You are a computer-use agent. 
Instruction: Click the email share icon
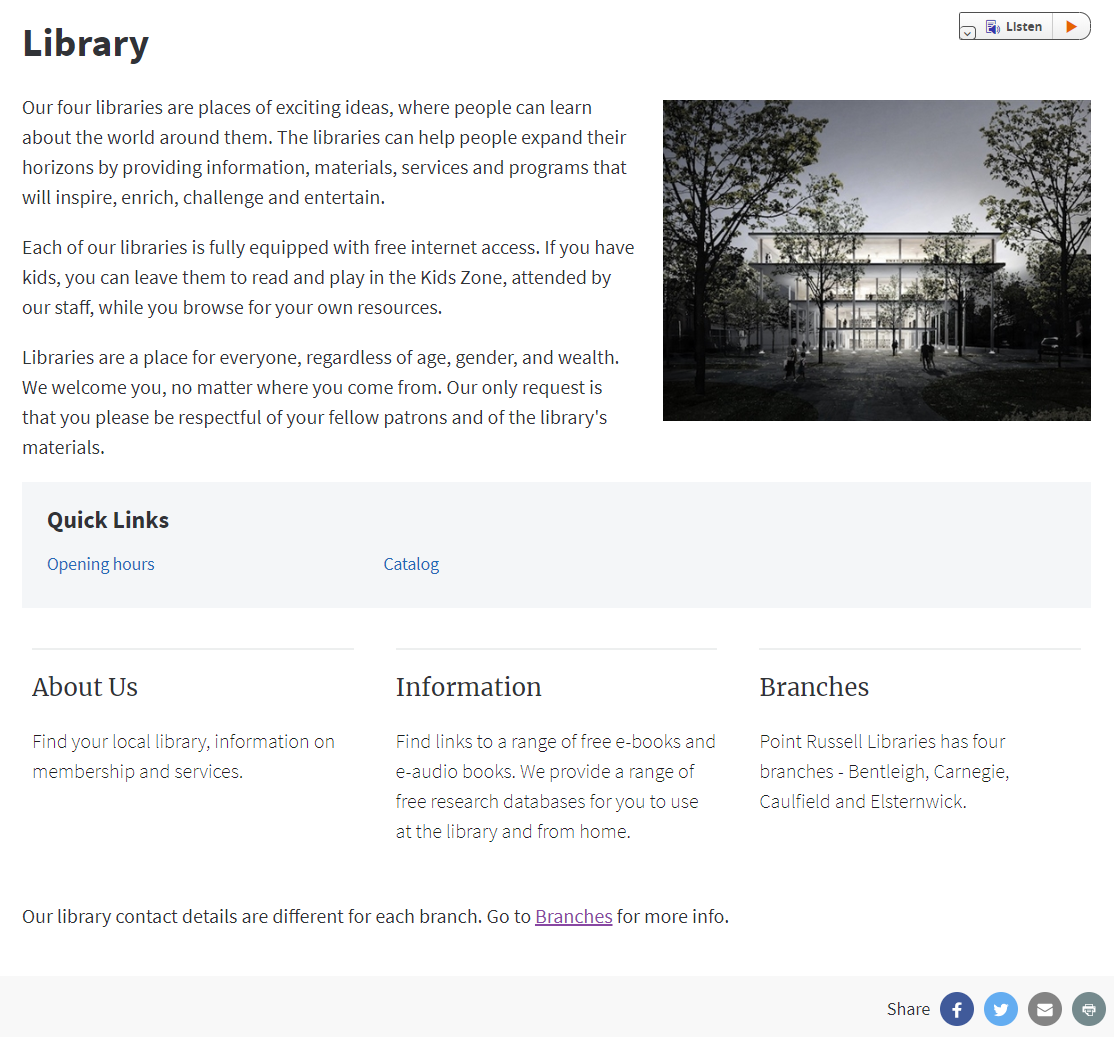pos(1044,1009)
